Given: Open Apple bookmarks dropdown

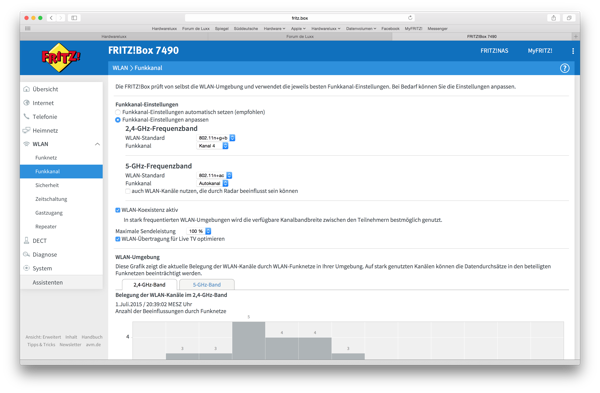Looking at the screenshot, I should [x=298, y=28].
